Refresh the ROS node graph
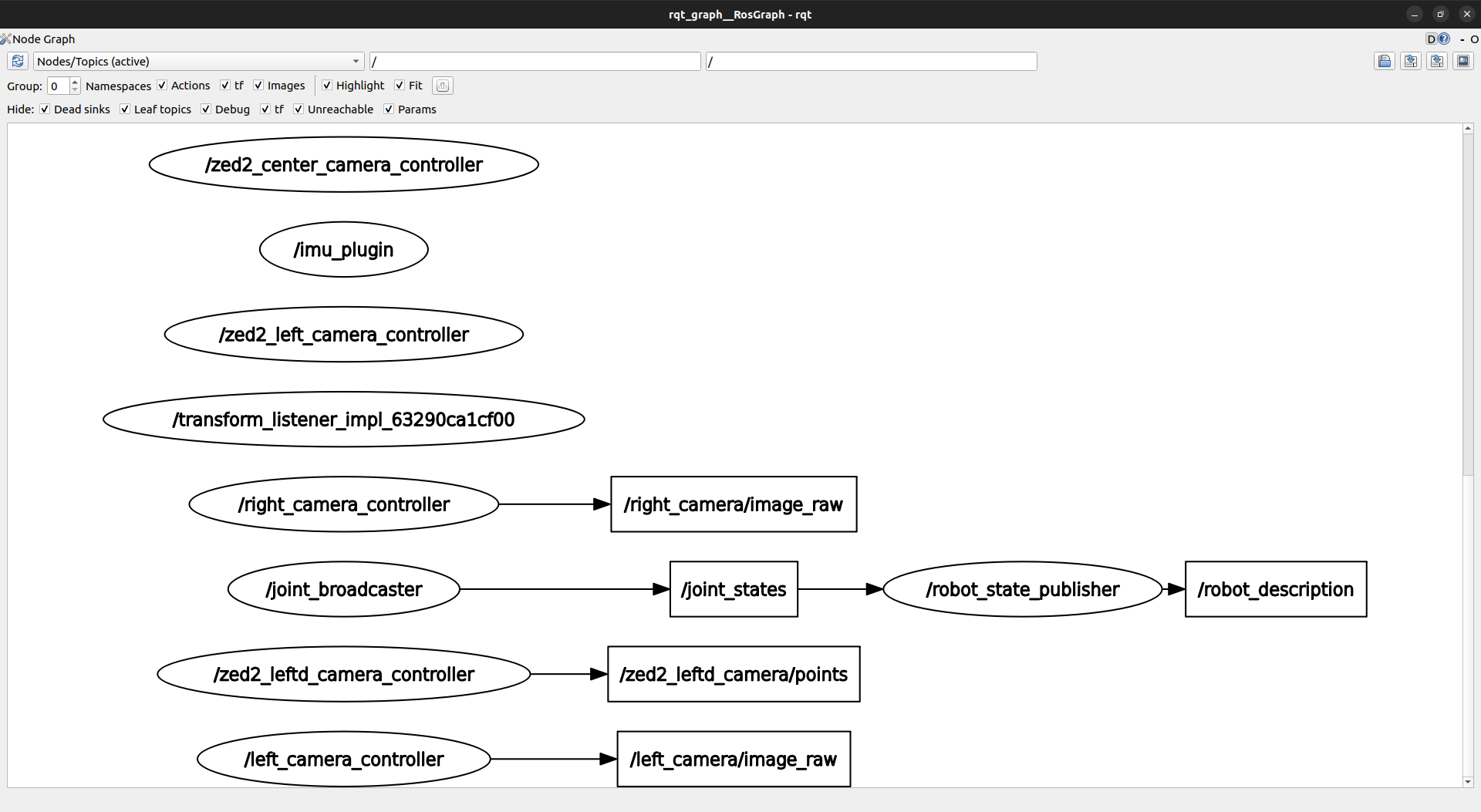 coord(18,61)
